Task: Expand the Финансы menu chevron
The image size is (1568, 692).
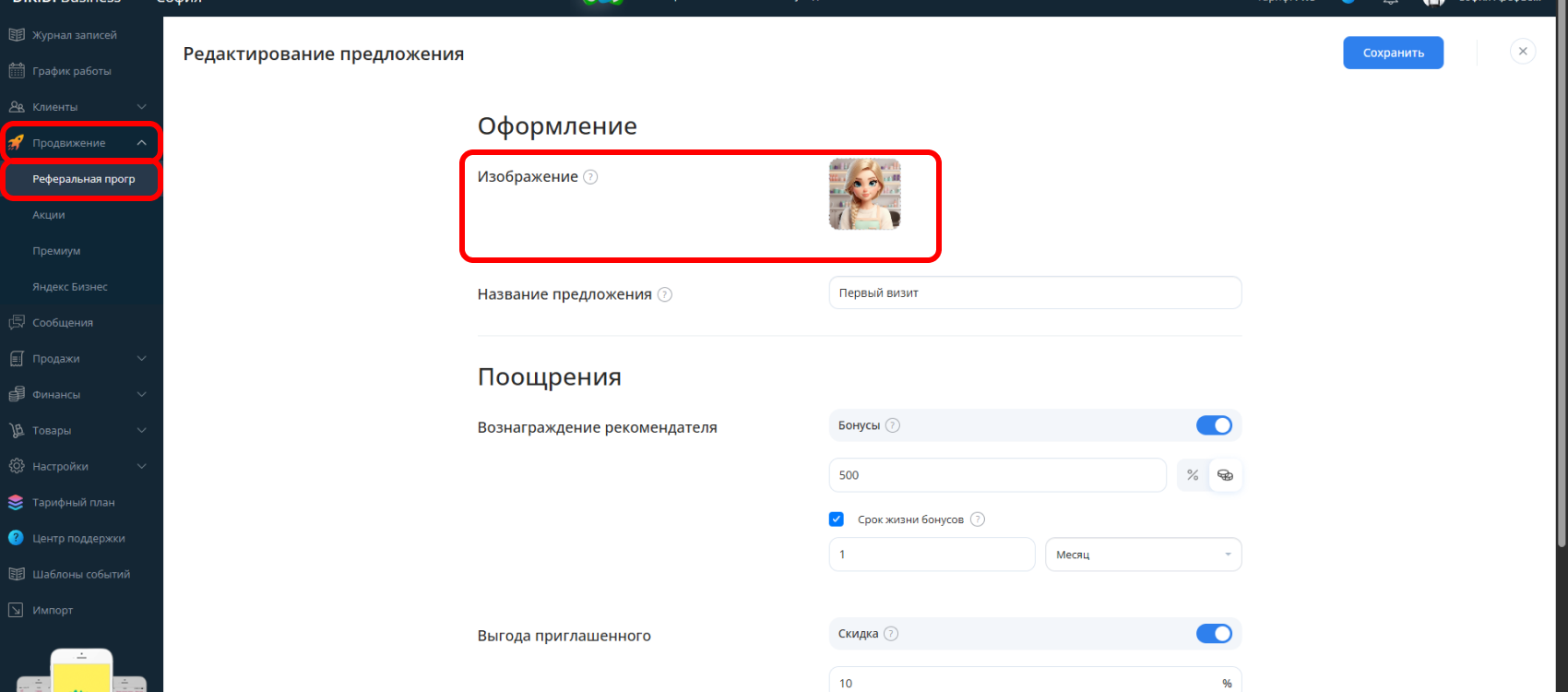Action: pyautogui.click(x=141, y=395)
